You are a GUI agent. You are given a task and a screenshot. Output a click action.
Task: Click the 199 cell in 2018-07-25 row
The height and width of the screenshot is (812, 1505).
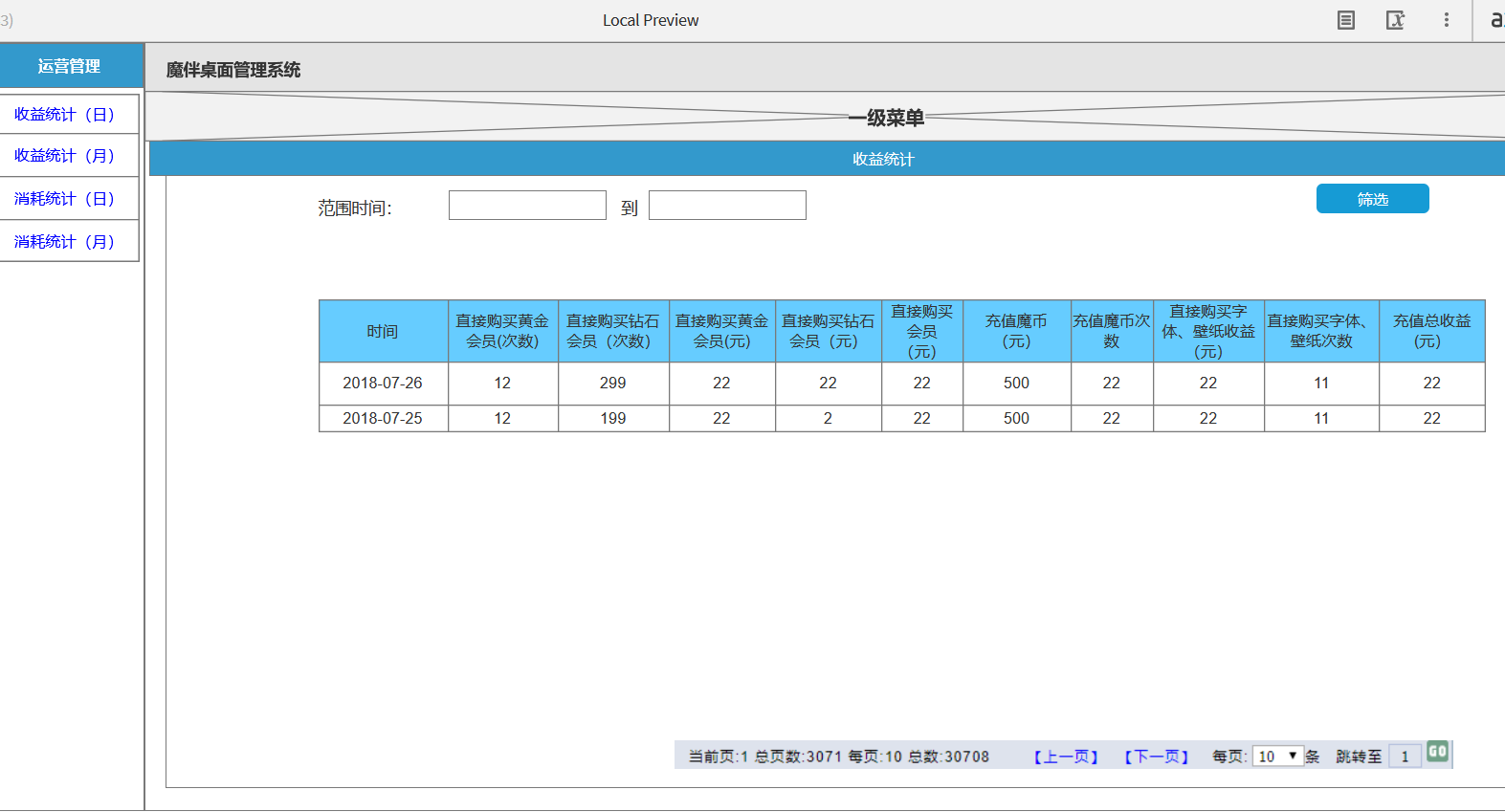(613, 418)
